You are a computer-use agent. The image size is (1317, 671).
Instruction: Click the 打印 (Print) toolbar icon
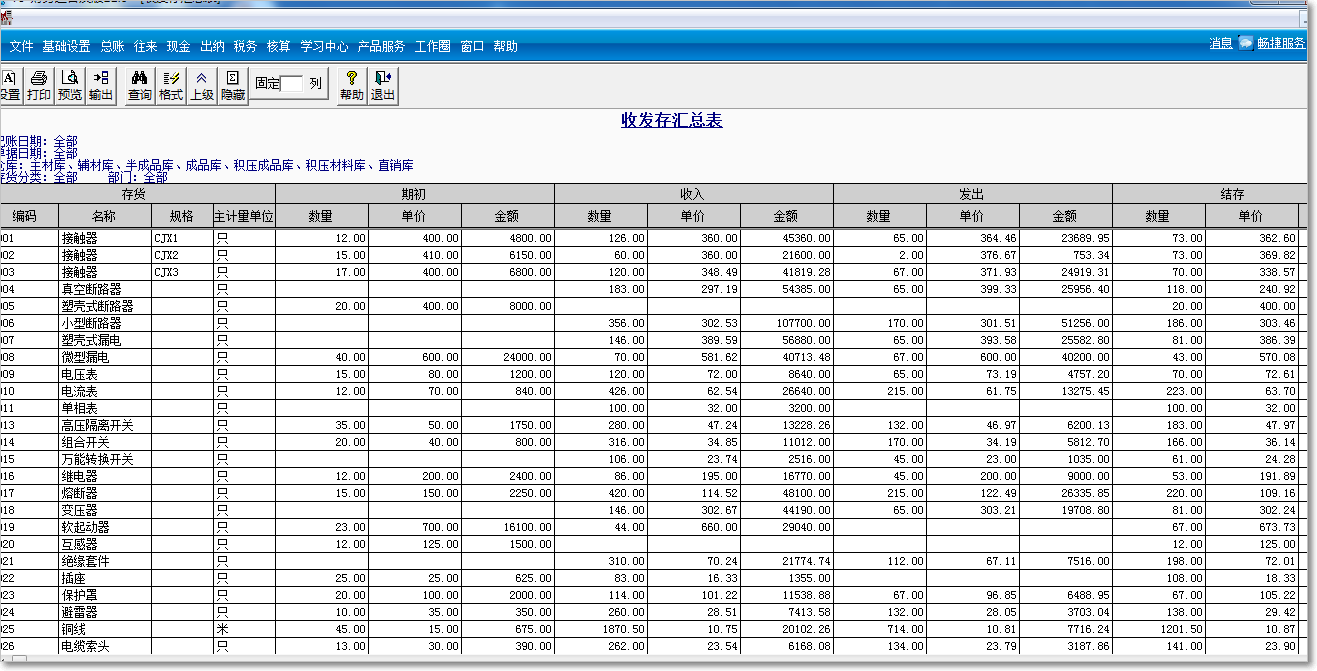(x=39, y=85)
